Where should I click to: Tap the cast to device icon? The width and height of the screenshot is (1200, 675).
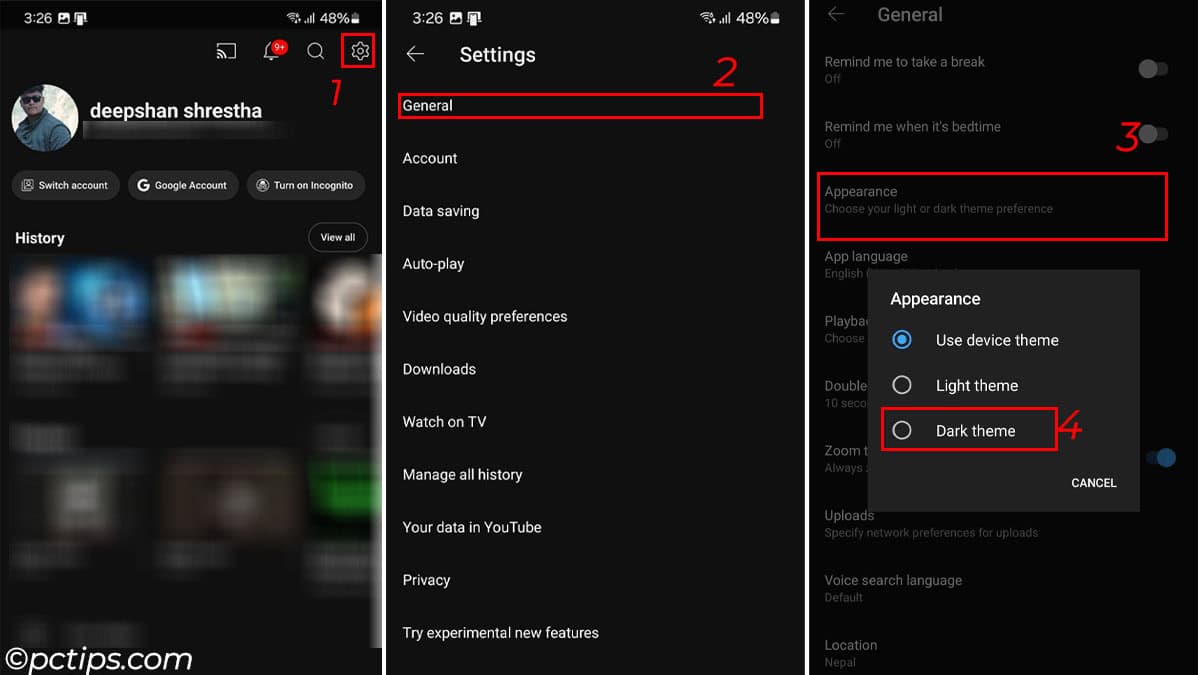226,51
